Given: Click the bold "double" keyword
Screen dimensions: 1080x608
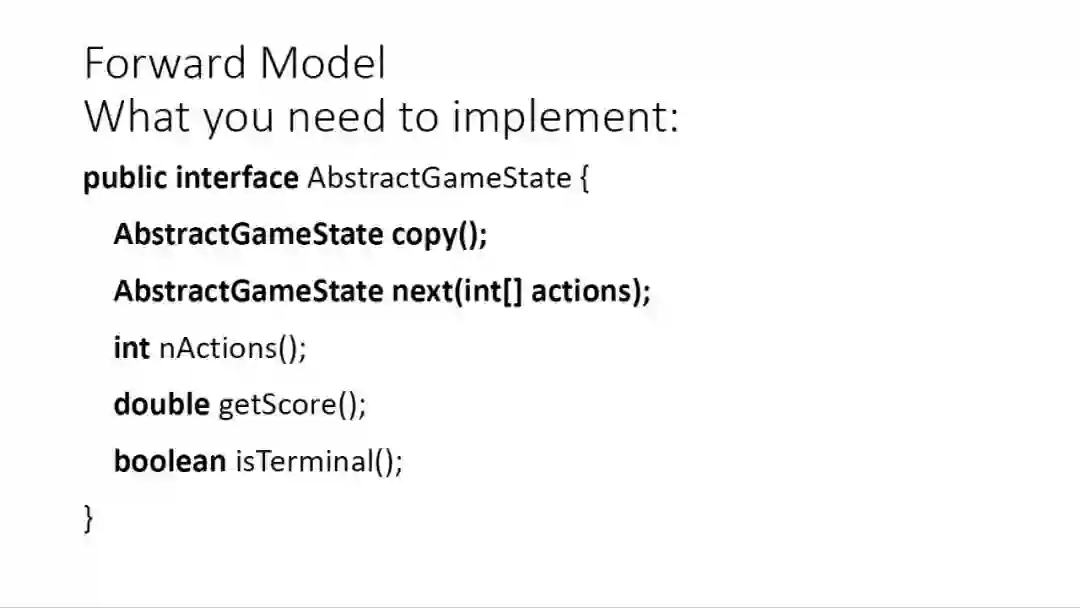Looking at the screenshot, I should pos(161,404).
